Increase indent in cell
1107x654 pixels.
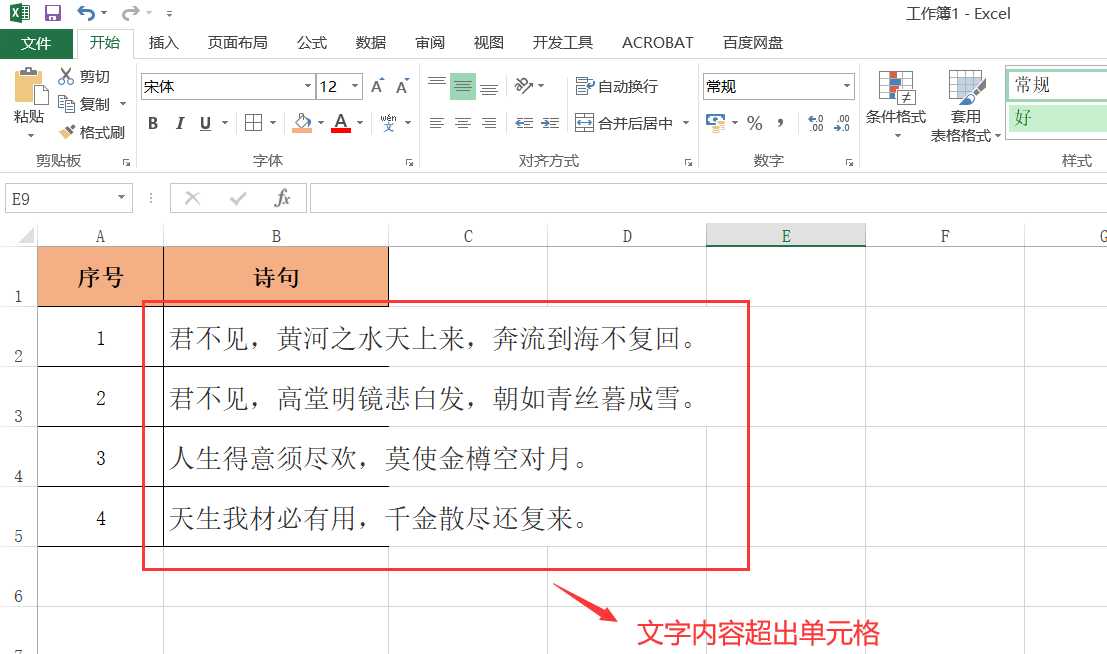coord(550,123)
